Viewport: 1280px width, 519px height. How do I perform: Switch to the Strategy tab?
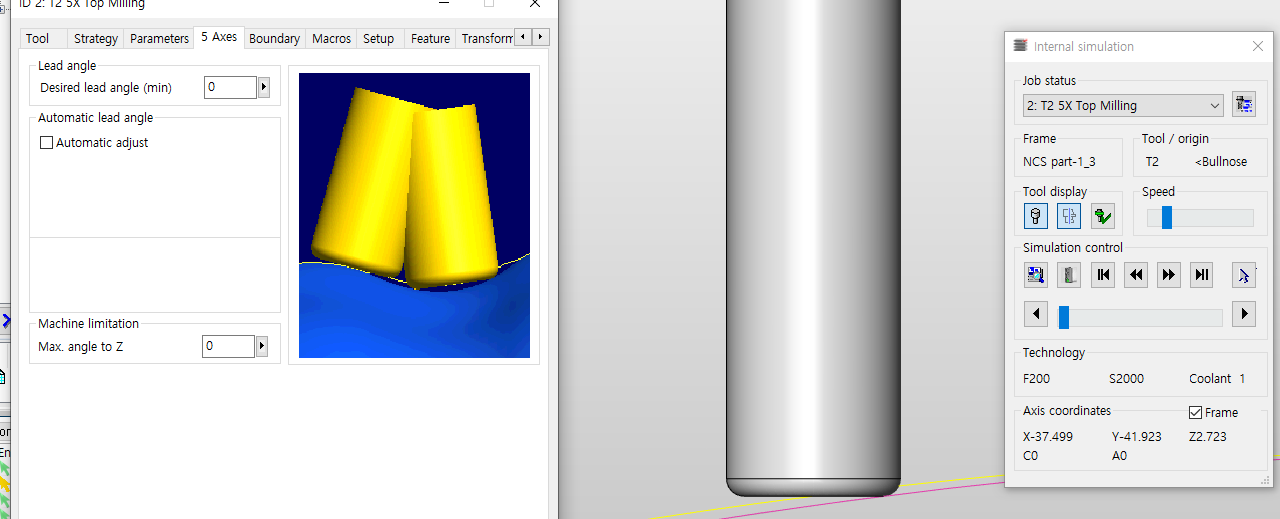[96, 38]
